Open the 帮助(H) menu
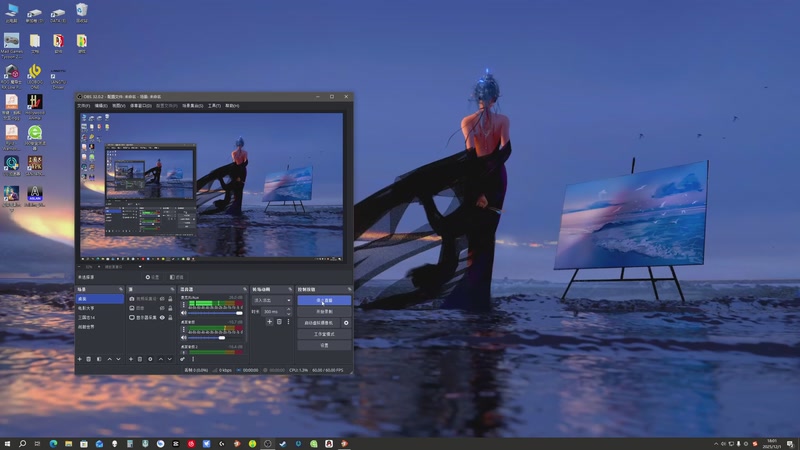The width and height of the screenshot is (800, 450). pyautogui.click(x=232, y=106)
